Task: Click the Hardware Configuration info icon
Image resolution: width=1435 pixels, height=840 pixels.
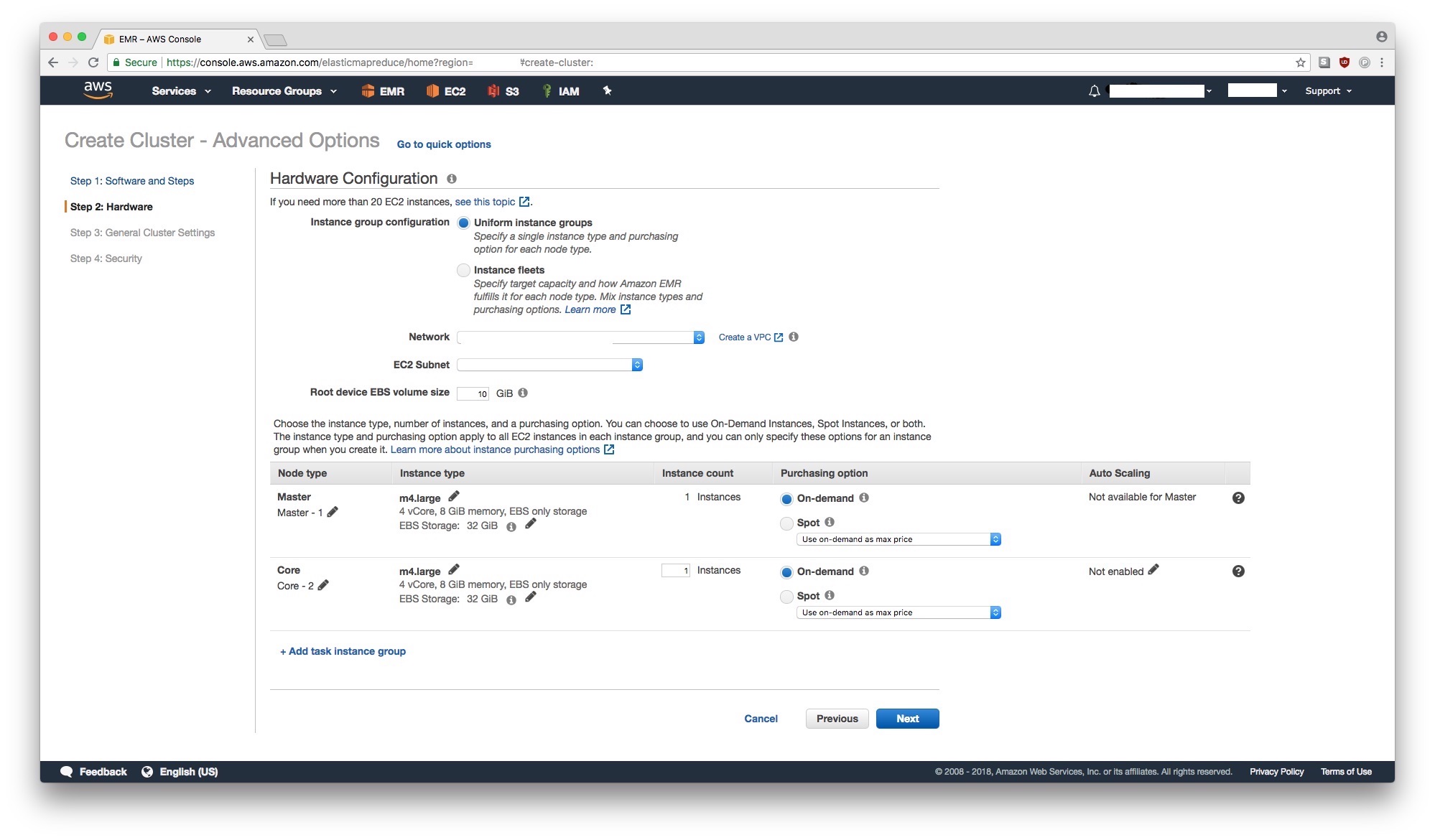Action: point(450,179)
